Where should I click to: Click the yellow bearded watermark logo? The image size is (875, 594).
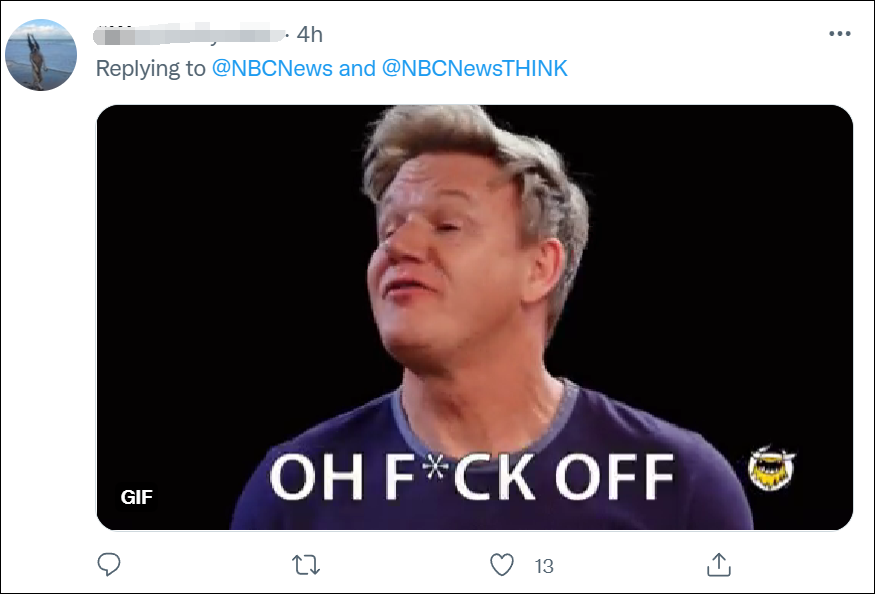coord(772,471)
